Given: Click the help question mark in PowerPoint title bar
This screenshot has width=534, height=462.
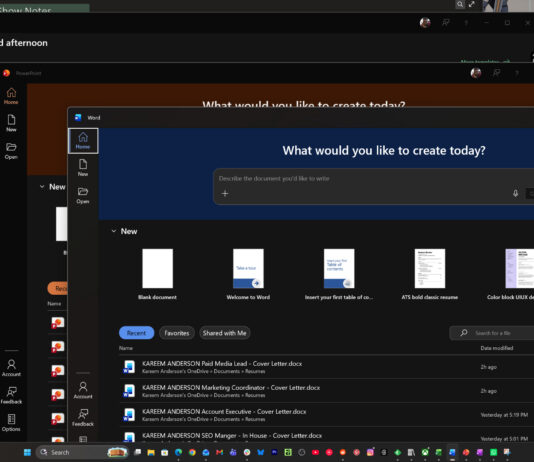Looking at the screenshot, I should coord(517,73).
